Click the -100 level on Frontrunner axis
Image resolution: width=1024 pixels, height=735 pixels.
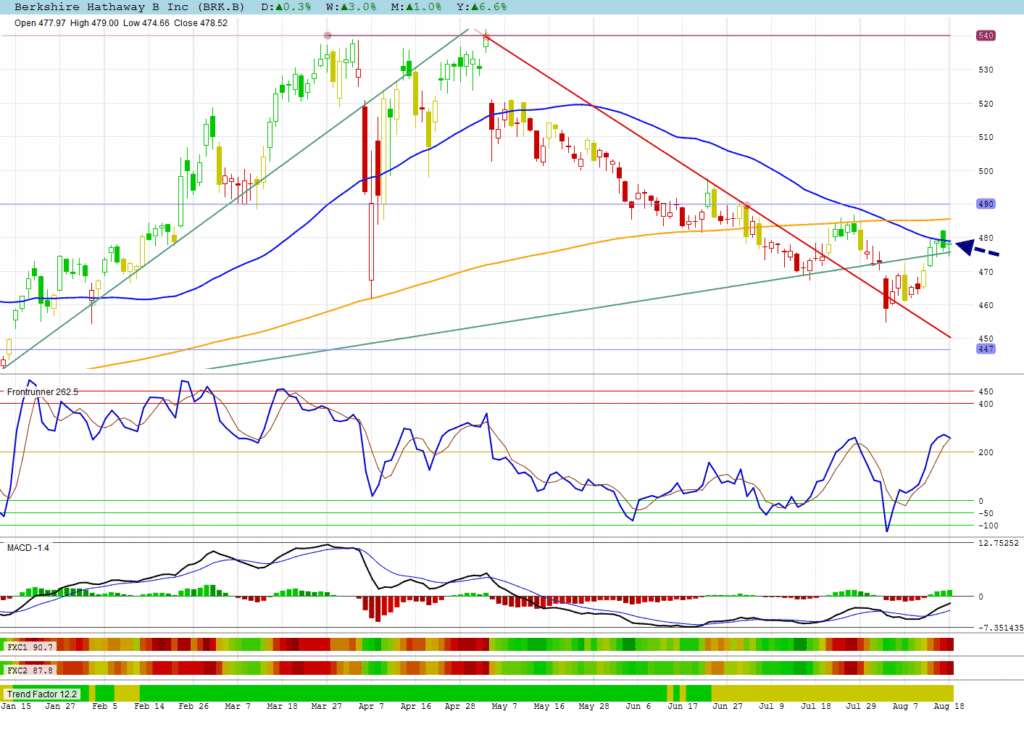coord(988,525)
